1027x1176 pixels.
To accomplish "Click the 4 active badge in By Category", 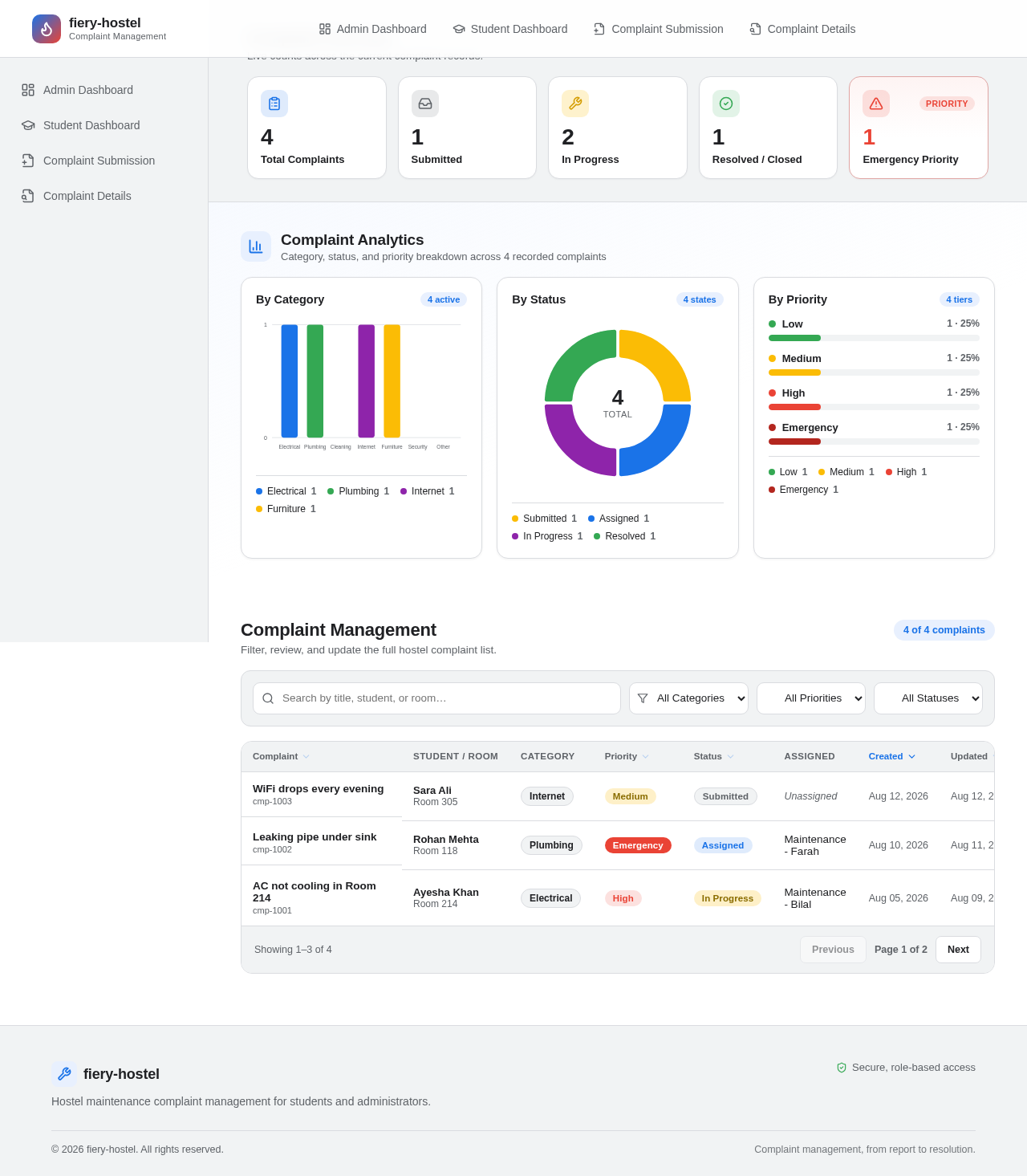I will tap(444, 299).
